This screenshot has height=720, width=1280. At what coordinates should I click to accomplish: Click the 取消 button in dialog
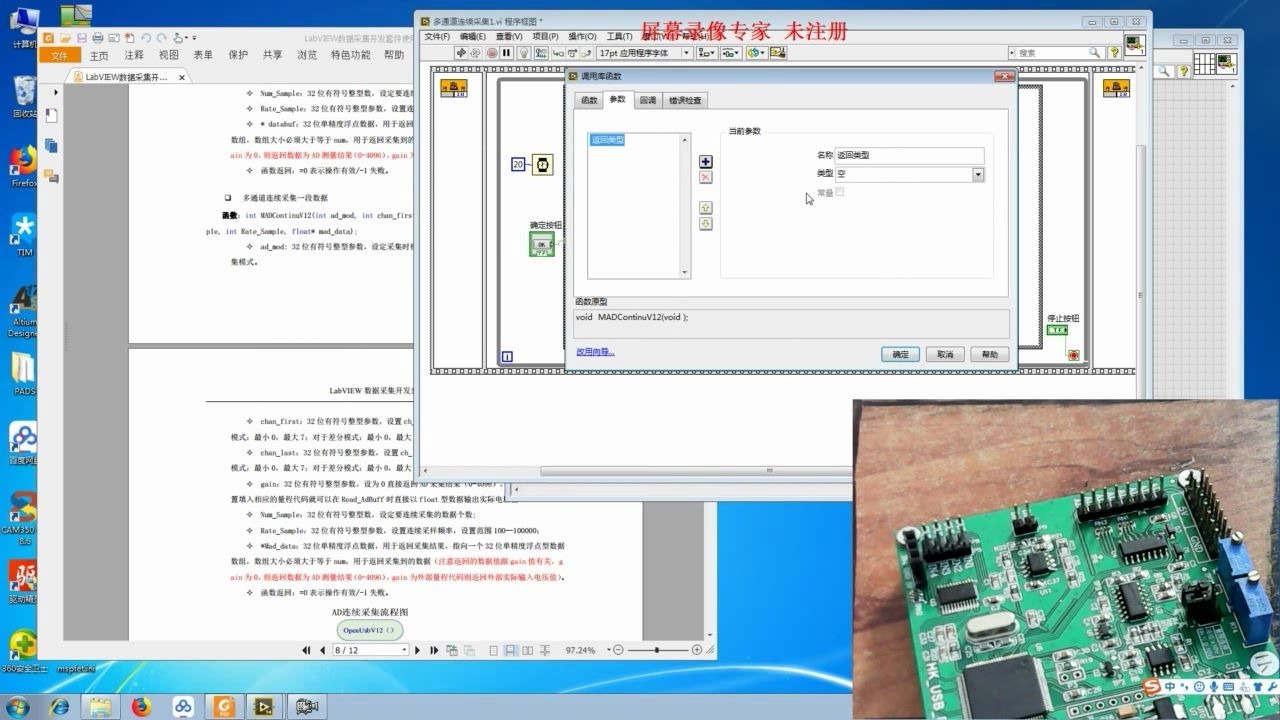(x=945, y=354)
